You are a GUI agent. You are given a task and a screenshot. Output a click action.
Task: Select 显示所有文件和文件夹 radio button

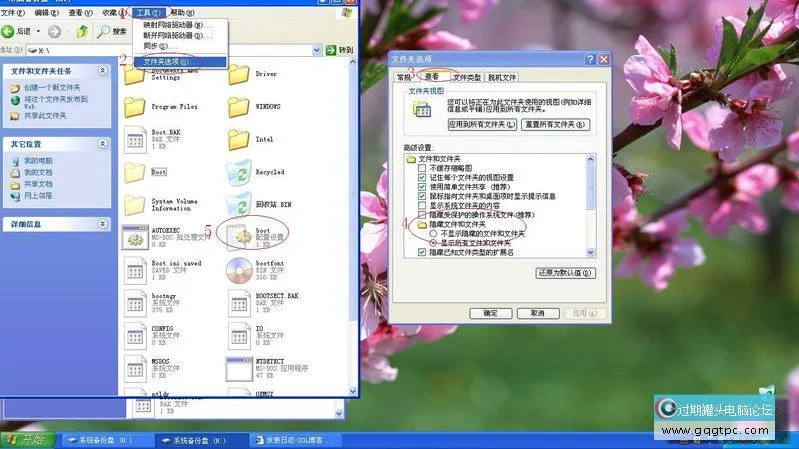(433, 243)
